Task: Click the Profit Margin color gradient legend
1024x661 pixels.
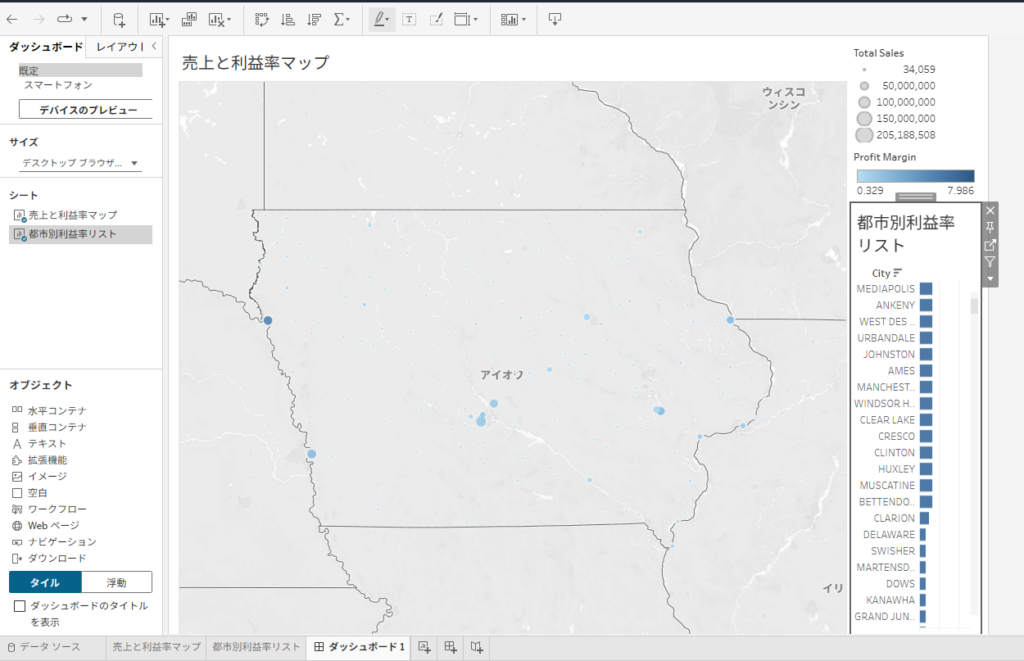Action: [x=915, y=176]
